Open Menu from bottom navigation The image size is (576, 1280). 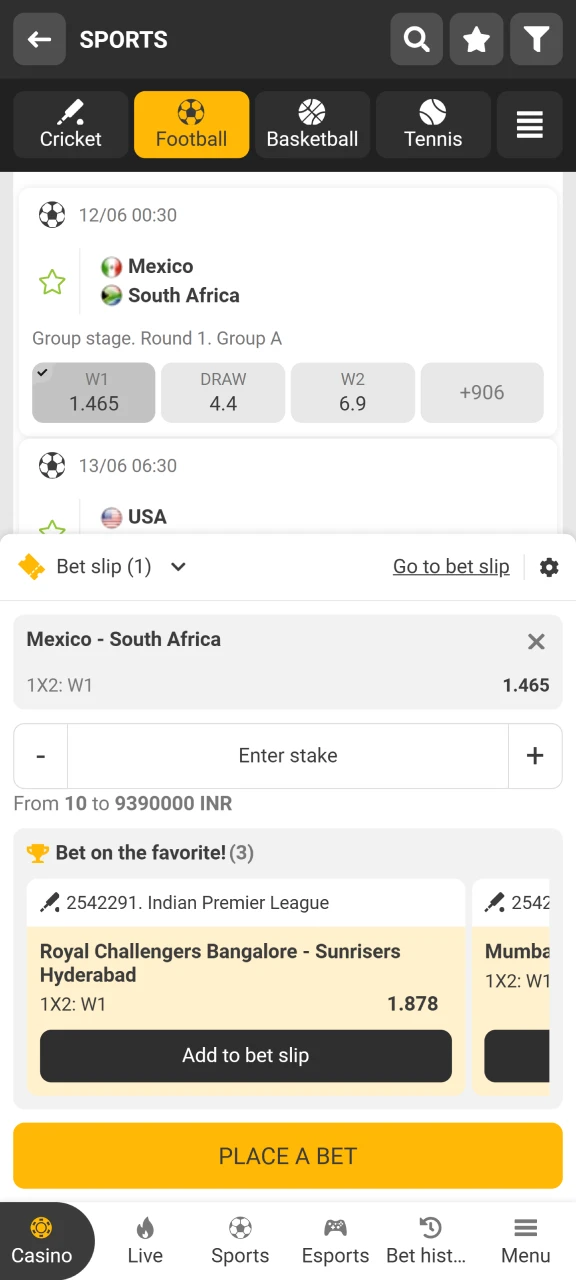tap(525, 1240)
